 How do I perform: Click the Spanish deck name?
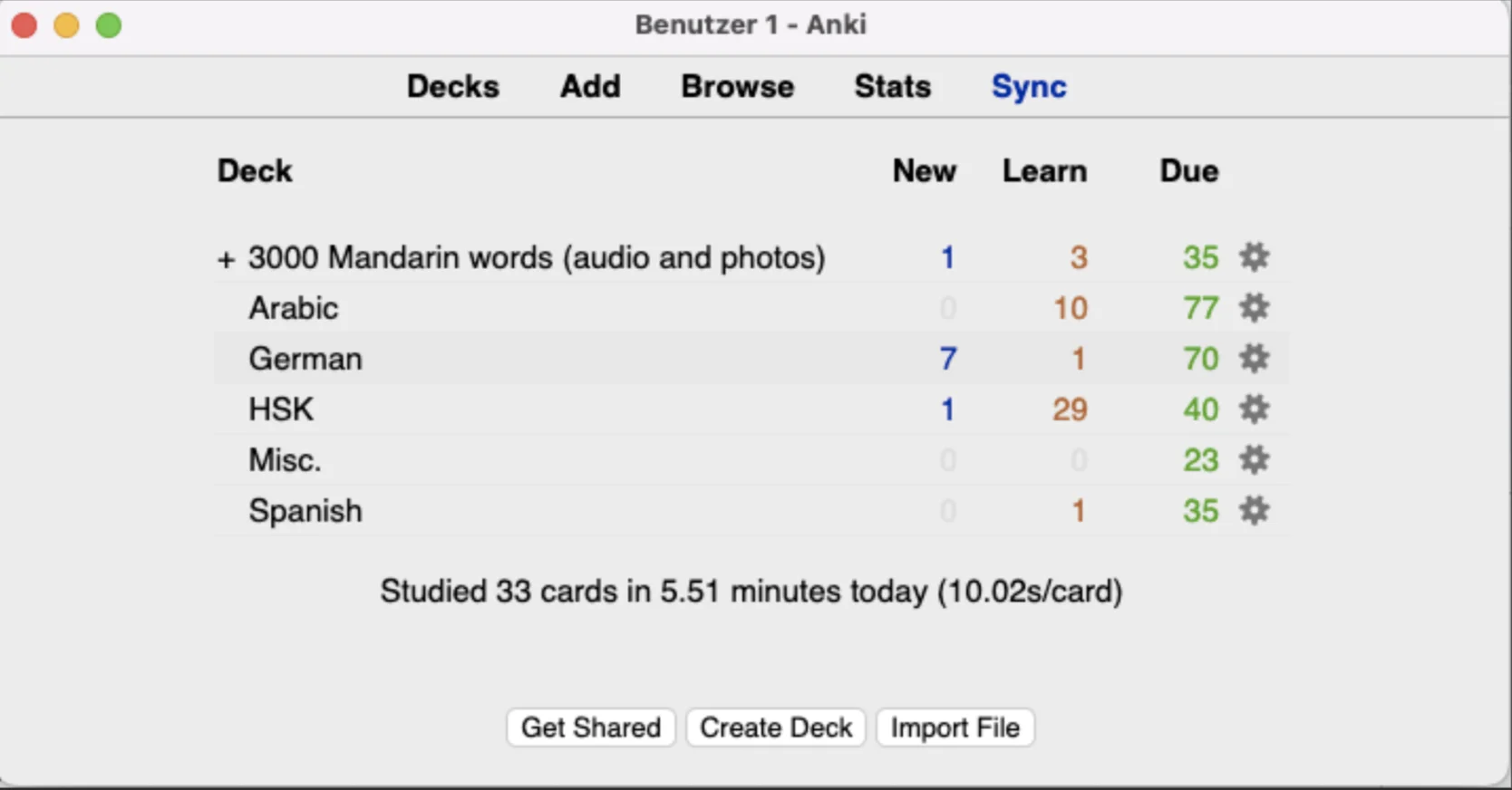(x=305, y=511)
